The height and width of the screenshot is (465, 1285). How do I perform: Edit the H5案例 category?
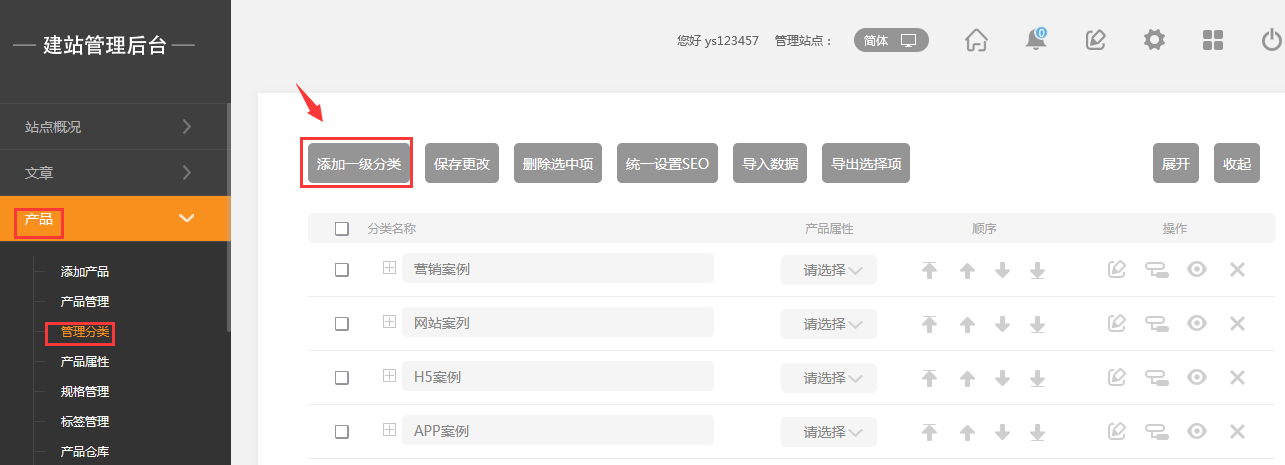1117,378
